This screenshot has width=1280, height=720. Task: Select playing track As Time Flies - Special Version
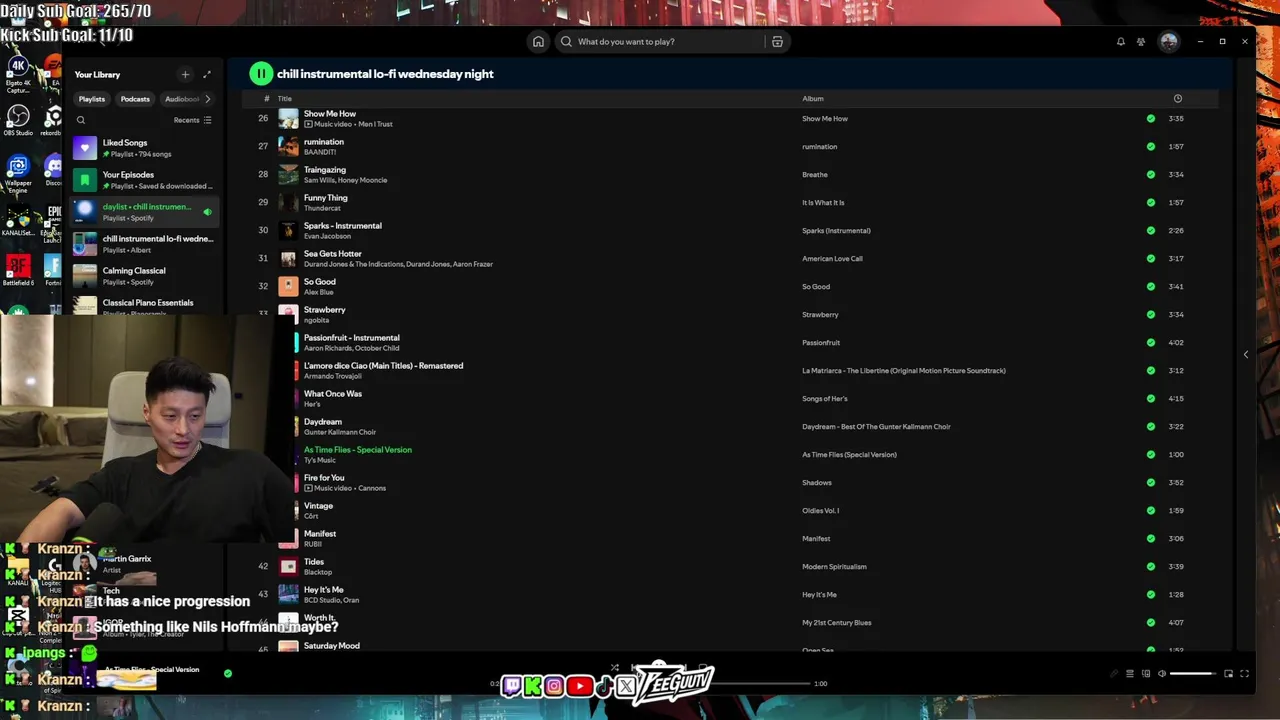point(358,450)
